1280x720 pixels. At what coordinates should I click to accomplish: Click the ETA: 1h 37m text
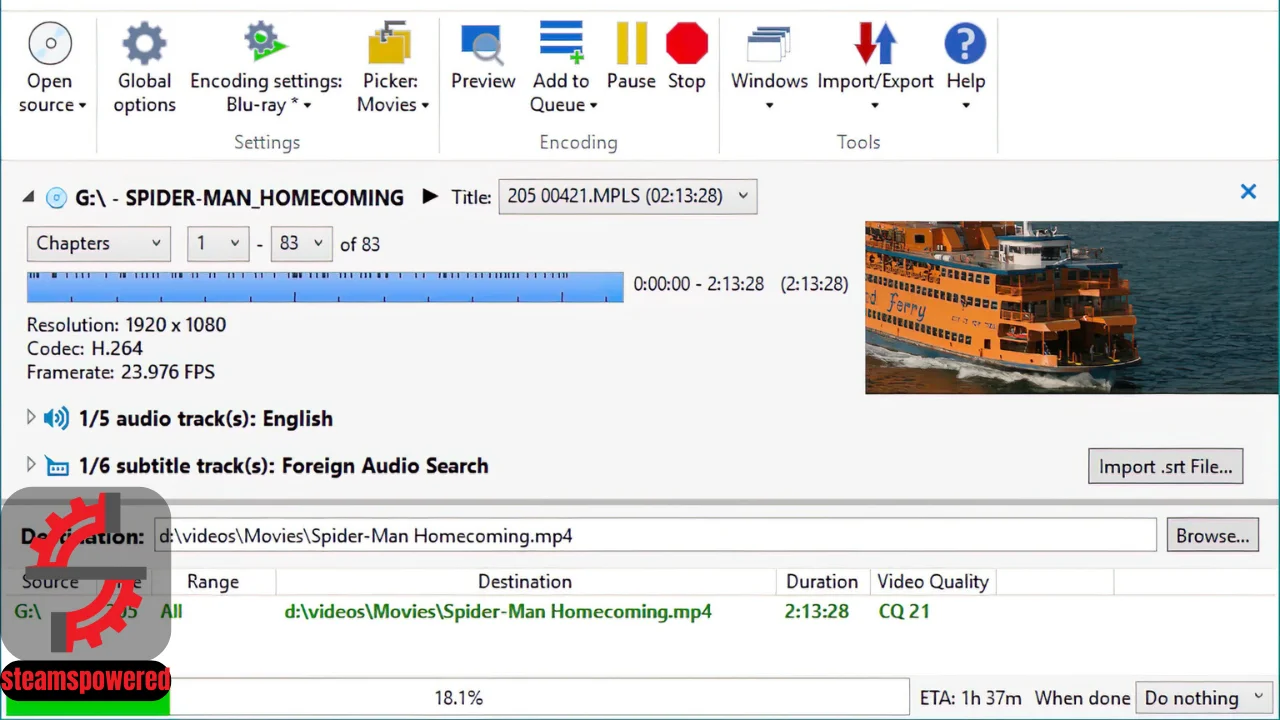click(971, 698)
